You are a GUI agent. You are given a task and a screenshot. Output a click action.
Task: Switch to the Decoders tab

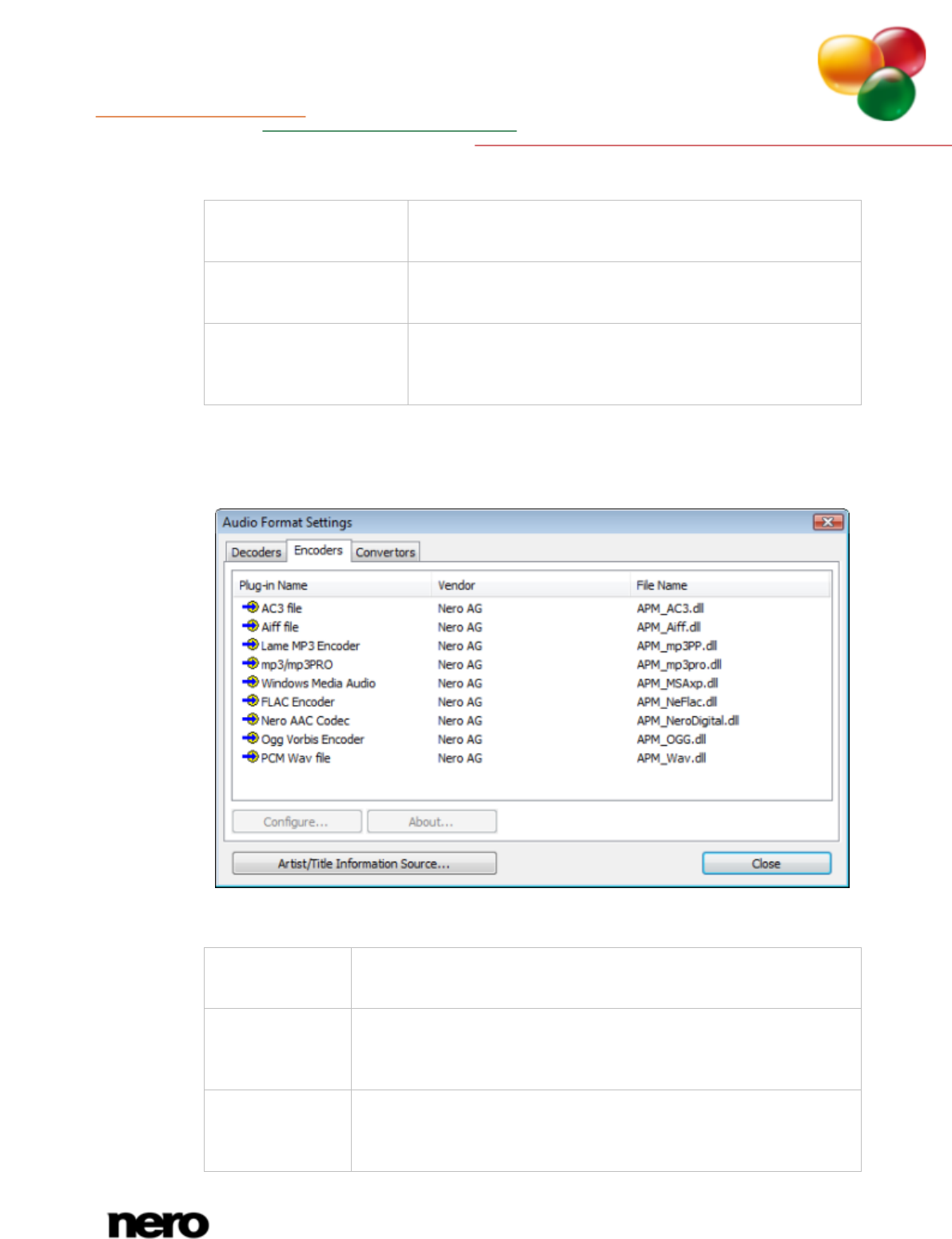(x=256, y=552)
